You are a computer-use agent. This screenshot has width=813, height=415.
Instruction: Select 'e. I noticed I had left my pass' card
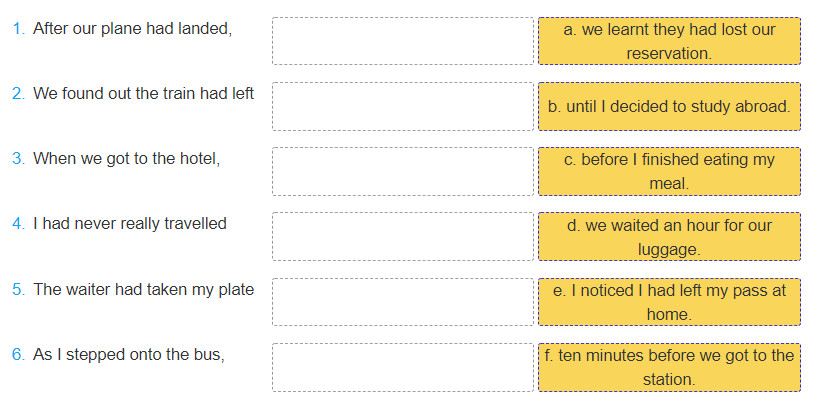669,302
